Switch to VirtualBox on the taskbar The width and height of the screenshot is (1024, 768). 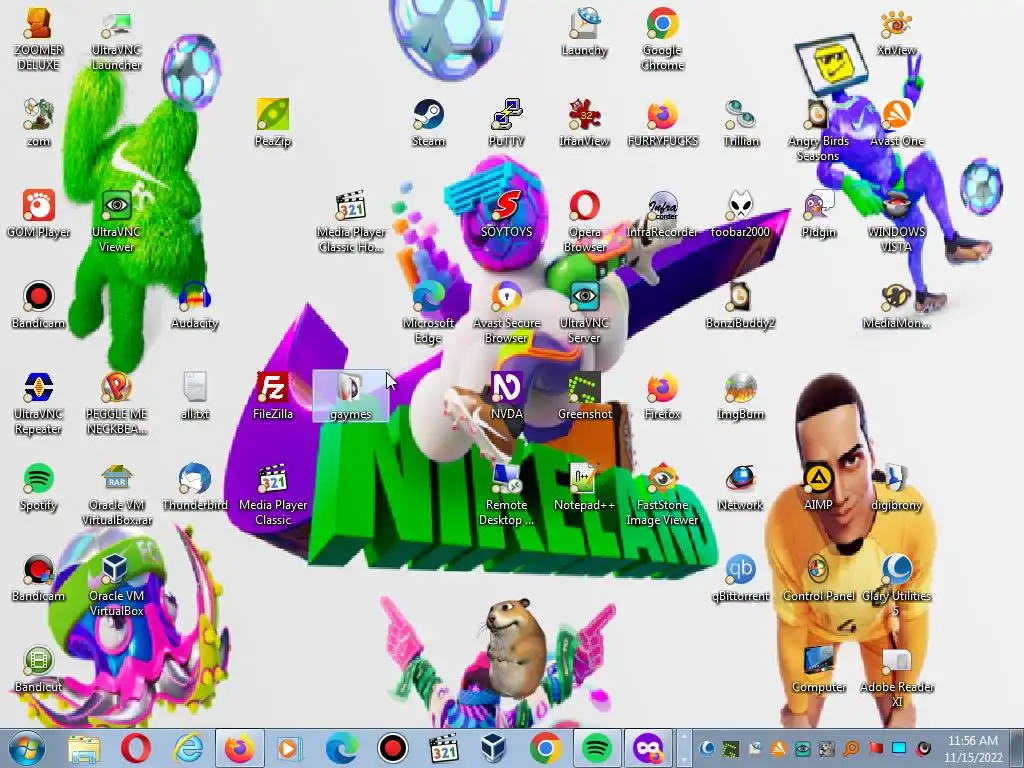493,748
